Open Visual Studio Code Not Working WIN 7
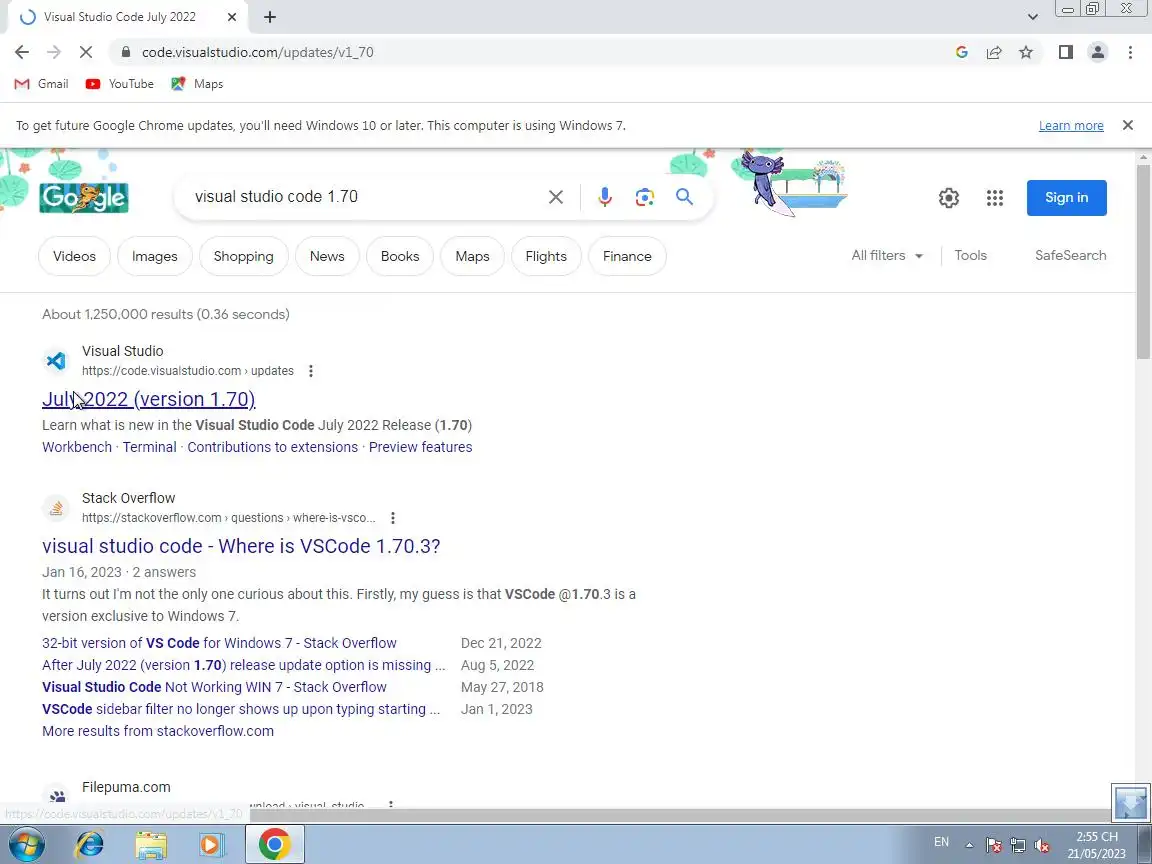Viewport: 1152px width, 864px height. [214, 688]
